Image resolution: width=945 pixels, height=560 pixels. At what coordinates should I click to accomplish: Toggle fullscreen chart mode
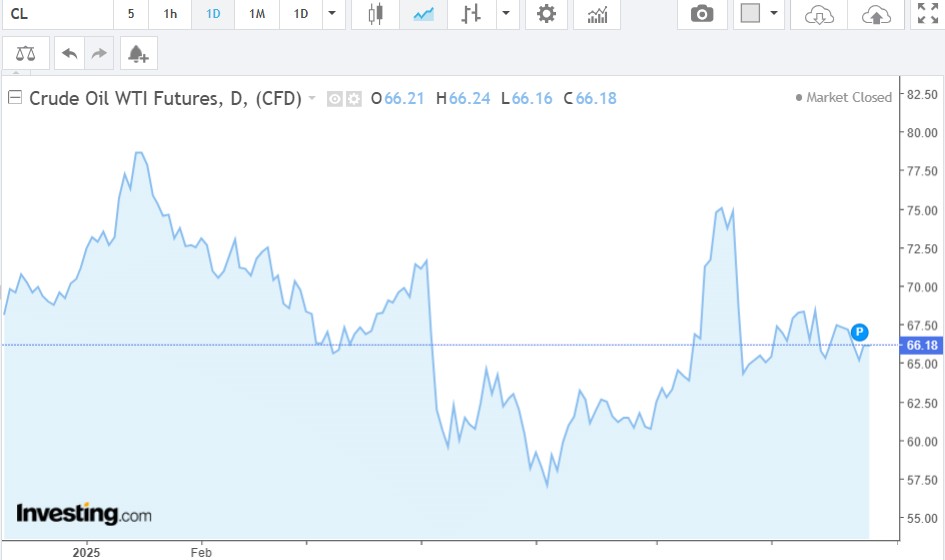[x=927, y=14]
